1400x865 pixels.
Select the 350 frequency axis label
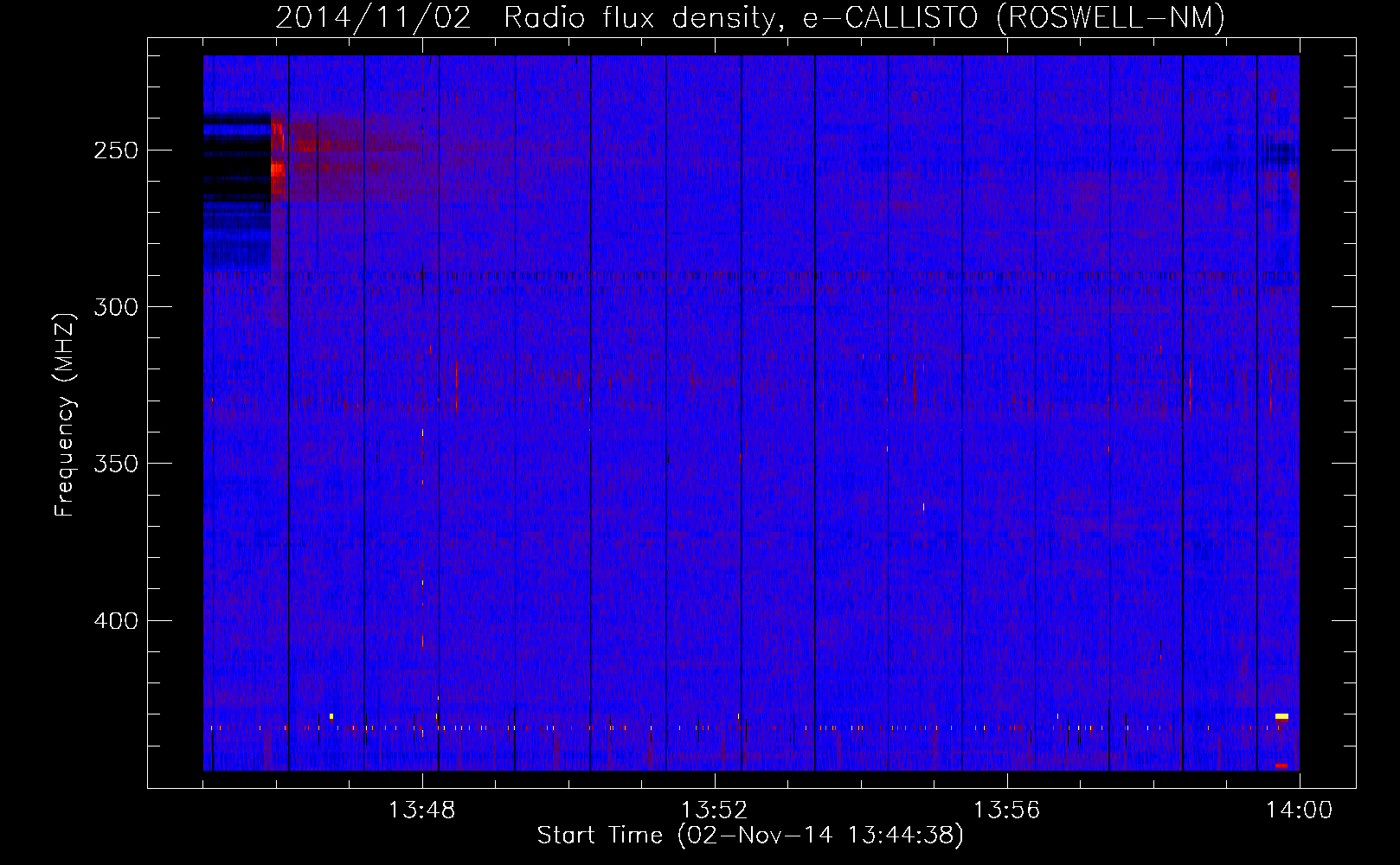click(x=115, y=464)
